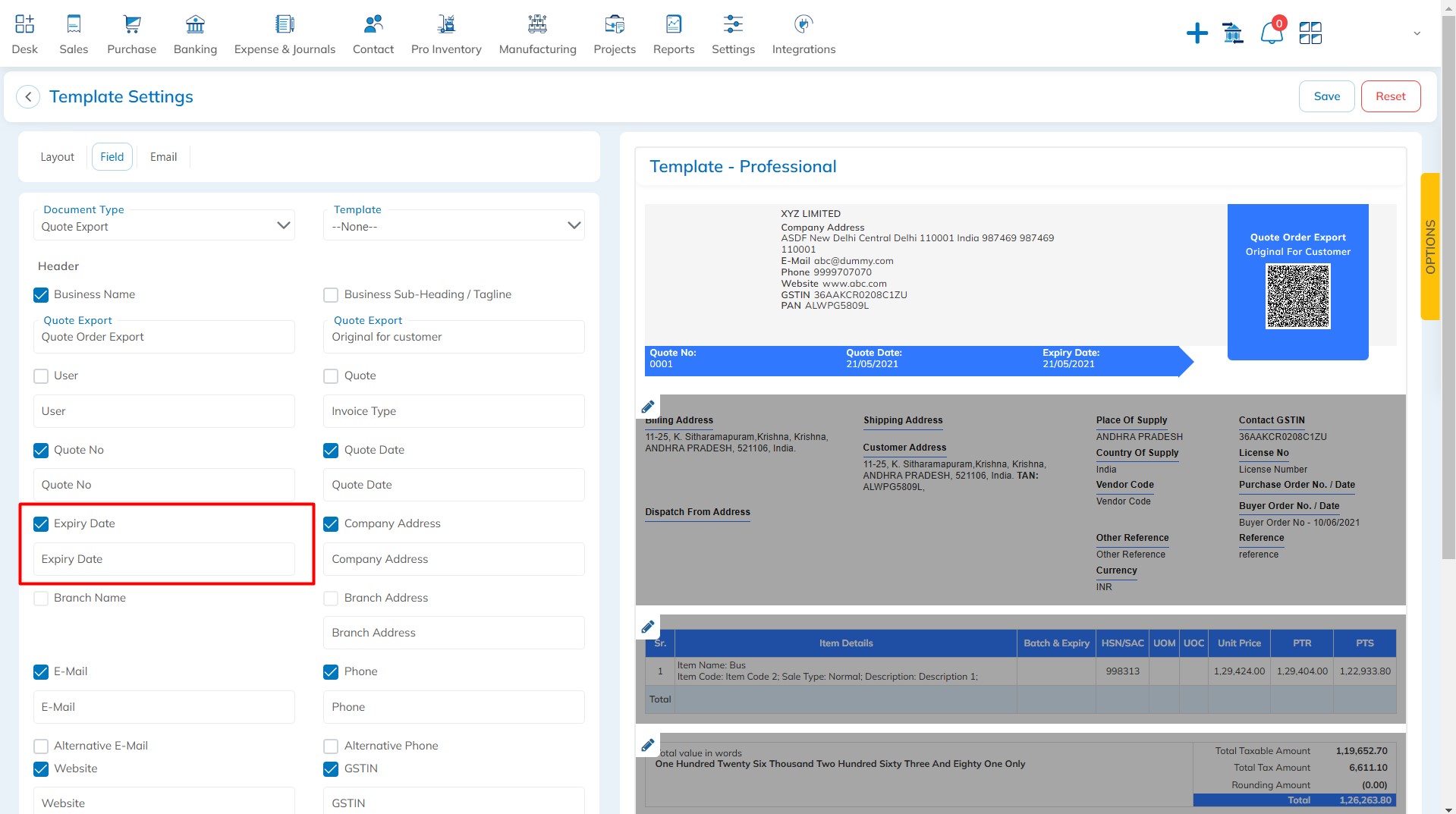Uncheck the Expiry Date checkbox
Screen dimensions: 1456x814
point(41,524)
